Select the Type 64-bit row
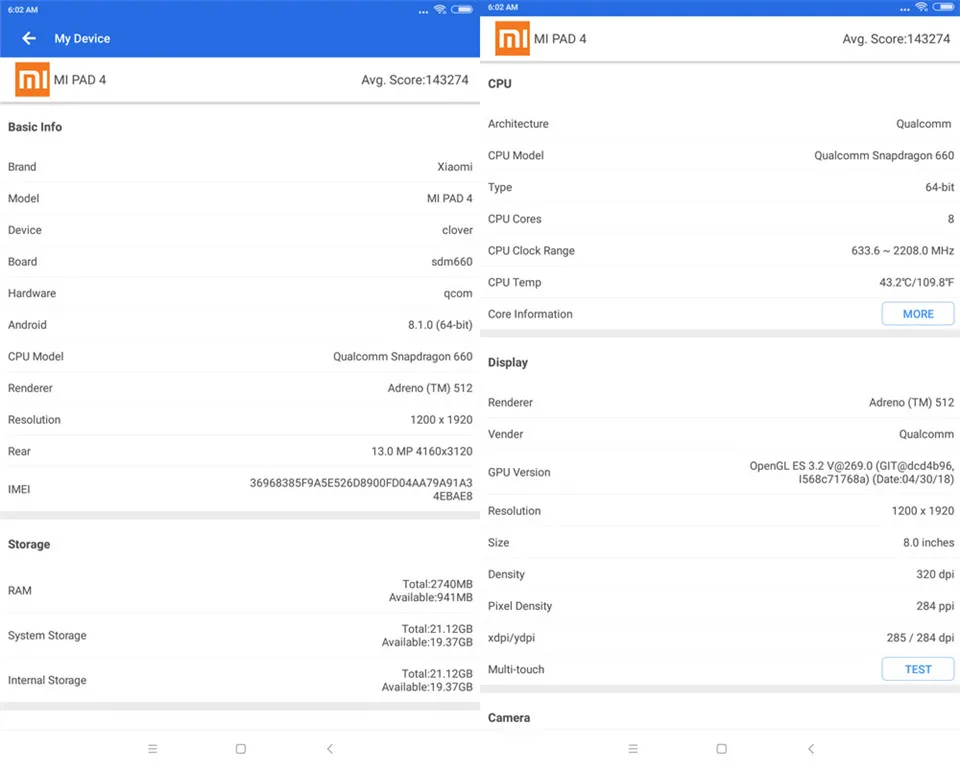This screenshot has width=960, height=768. 720,187
